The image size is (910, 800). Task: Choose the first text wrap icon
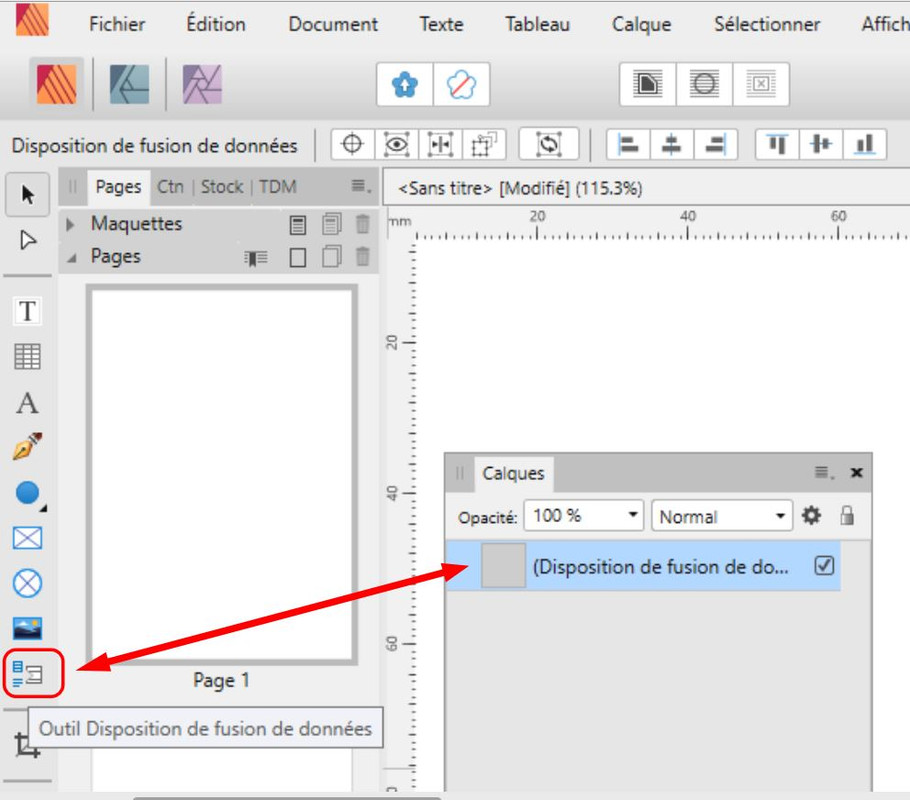tap(648, 84)
